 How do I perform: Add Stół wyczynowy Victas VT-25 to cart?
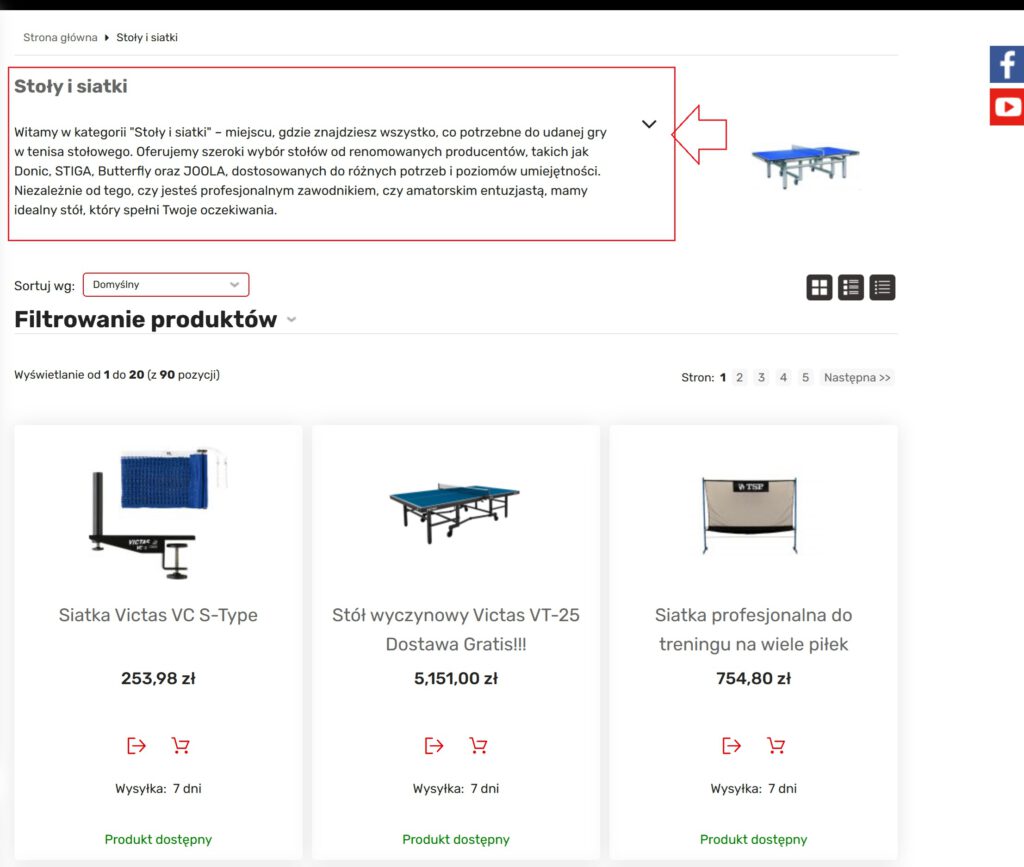click(x=478, y=745)
